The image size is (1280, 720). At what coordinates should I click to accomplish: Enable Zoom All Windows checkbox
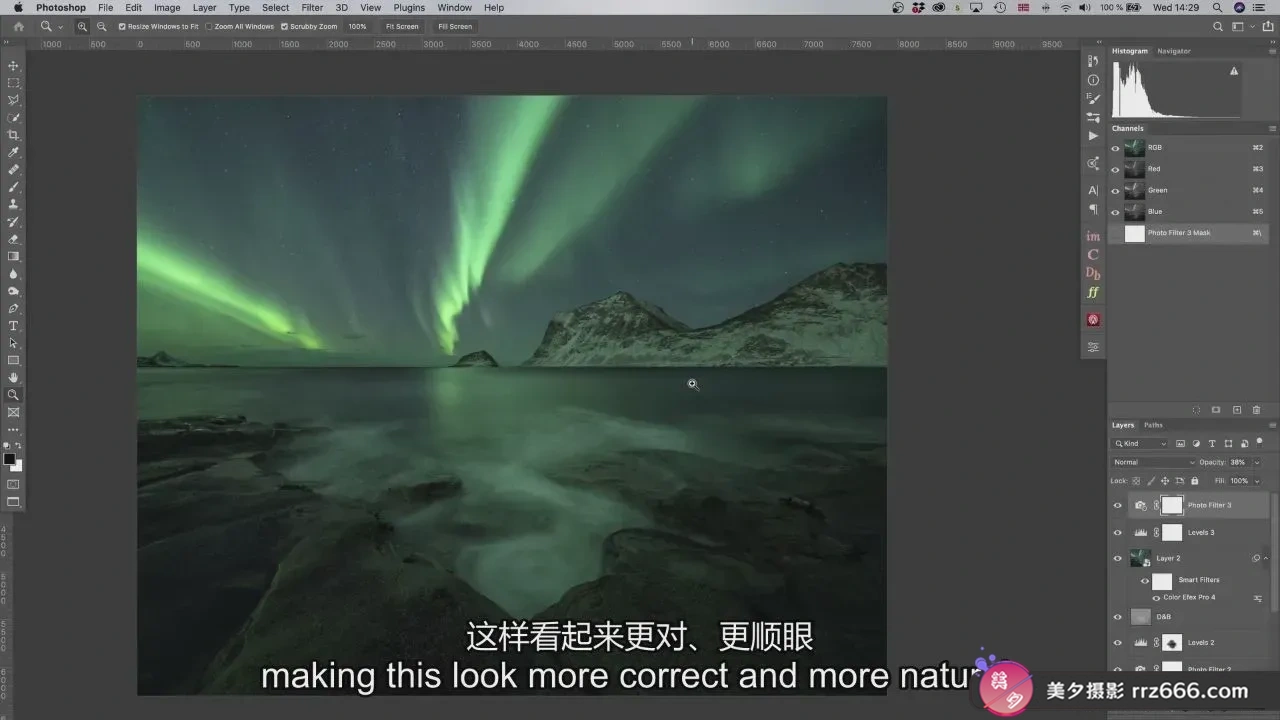(x=209, y=26)
